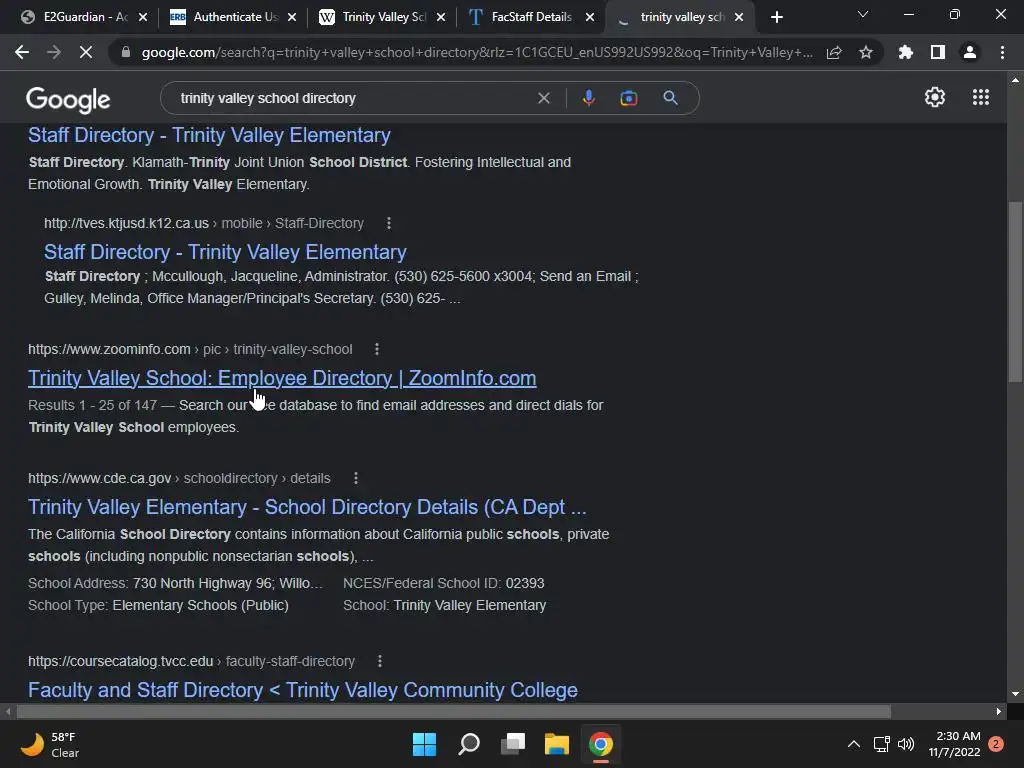Viewport: 1024px width, 768px height.
Task: Open the volume control in tray
Action: 906,744
